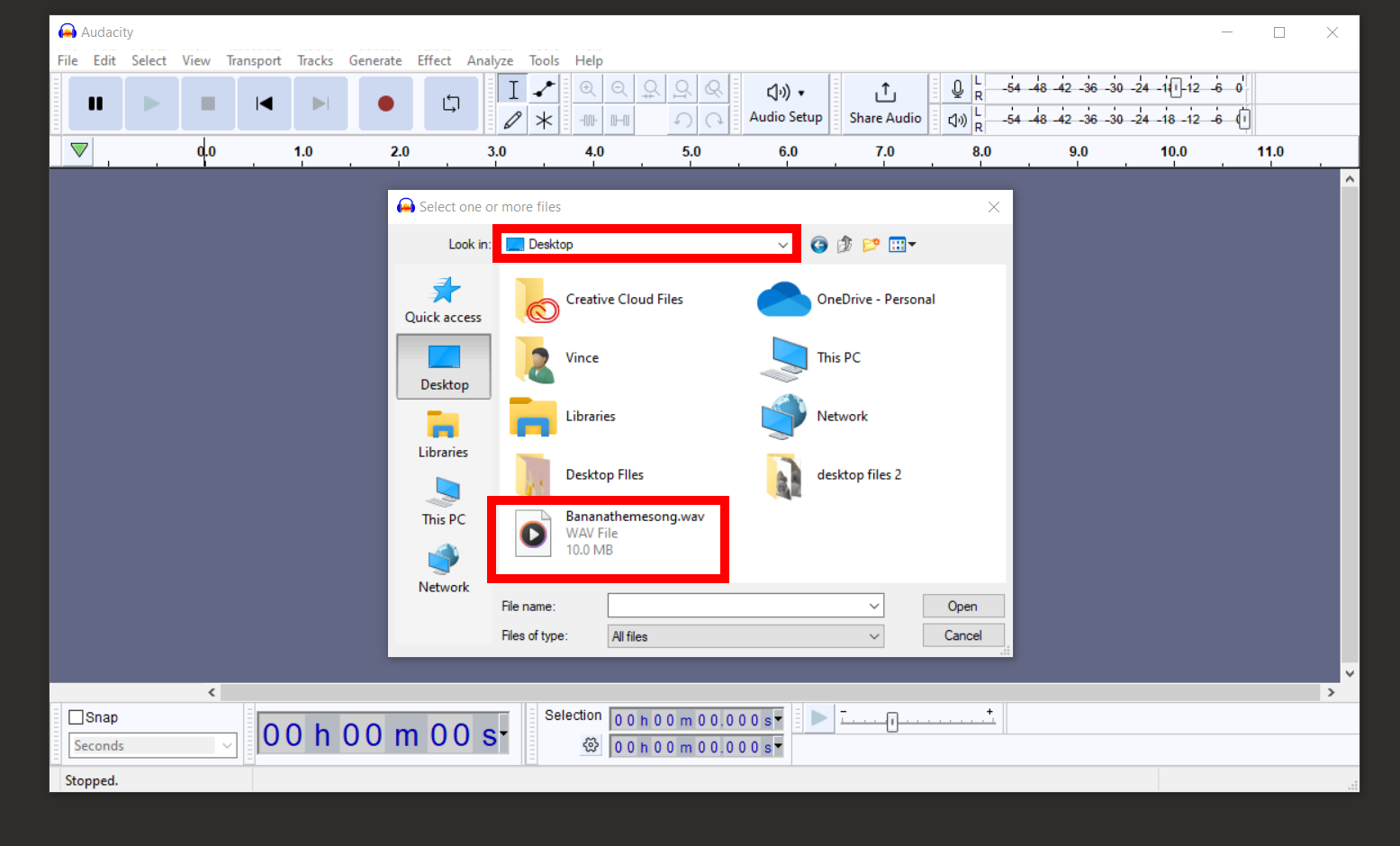Click the Open button
1400x846 pixels.
coord(962,605)
